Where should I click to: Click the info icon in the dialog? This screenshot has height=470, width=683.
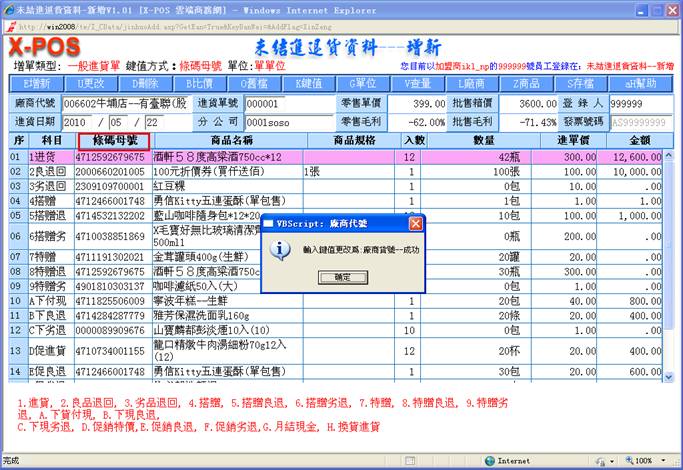[x=281, y=250]
